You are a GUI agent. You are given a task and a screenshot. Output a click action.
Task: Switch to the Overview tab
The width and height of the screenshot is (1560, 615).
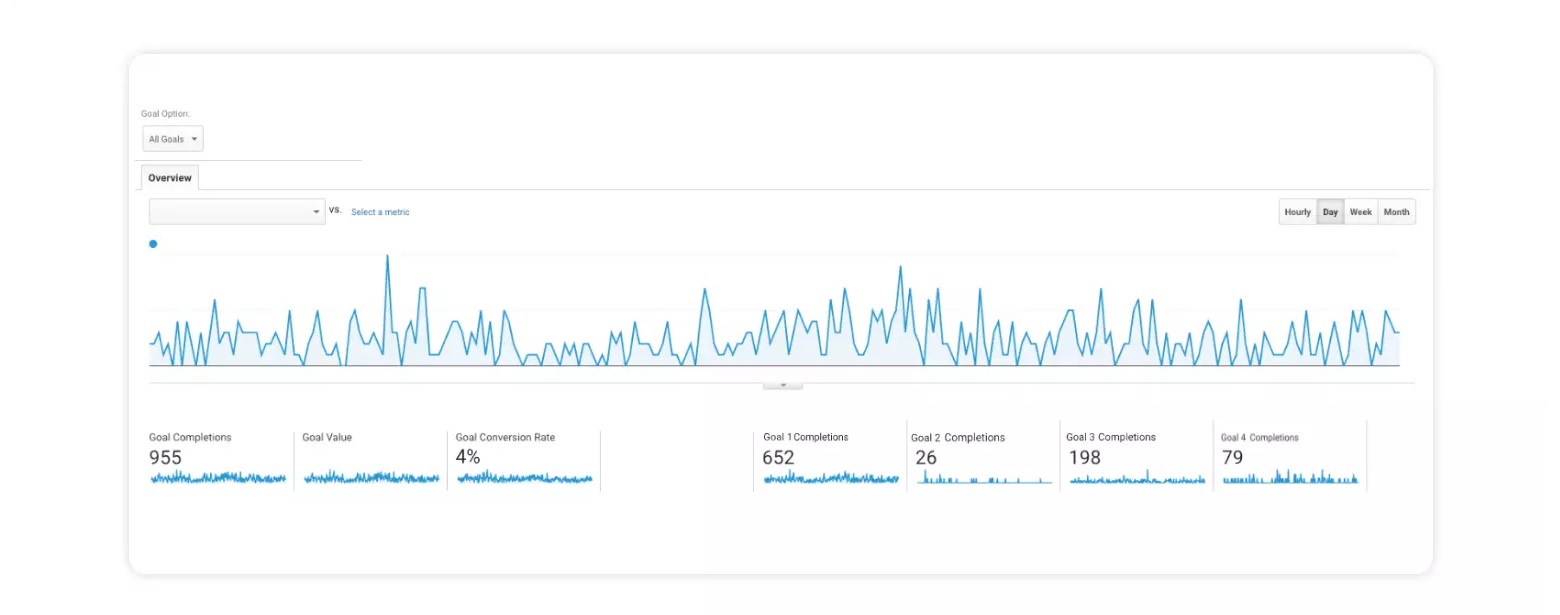pos(170,178)
